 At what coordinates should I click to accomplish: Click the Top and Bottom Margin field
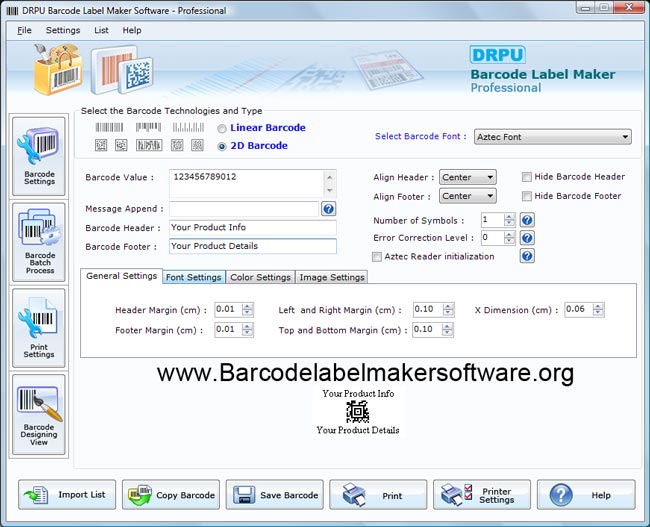[427, 330]
